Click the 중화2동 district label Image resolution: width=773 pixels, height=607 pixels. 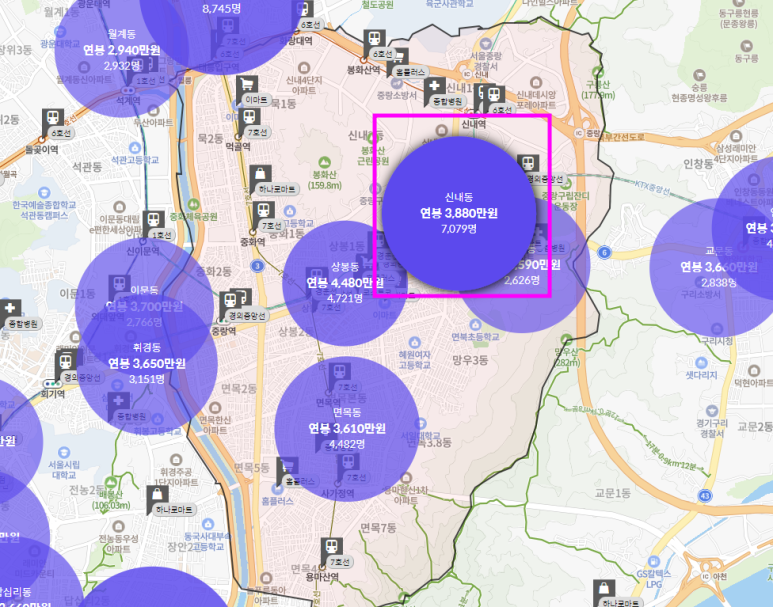(x=213, y=271)
